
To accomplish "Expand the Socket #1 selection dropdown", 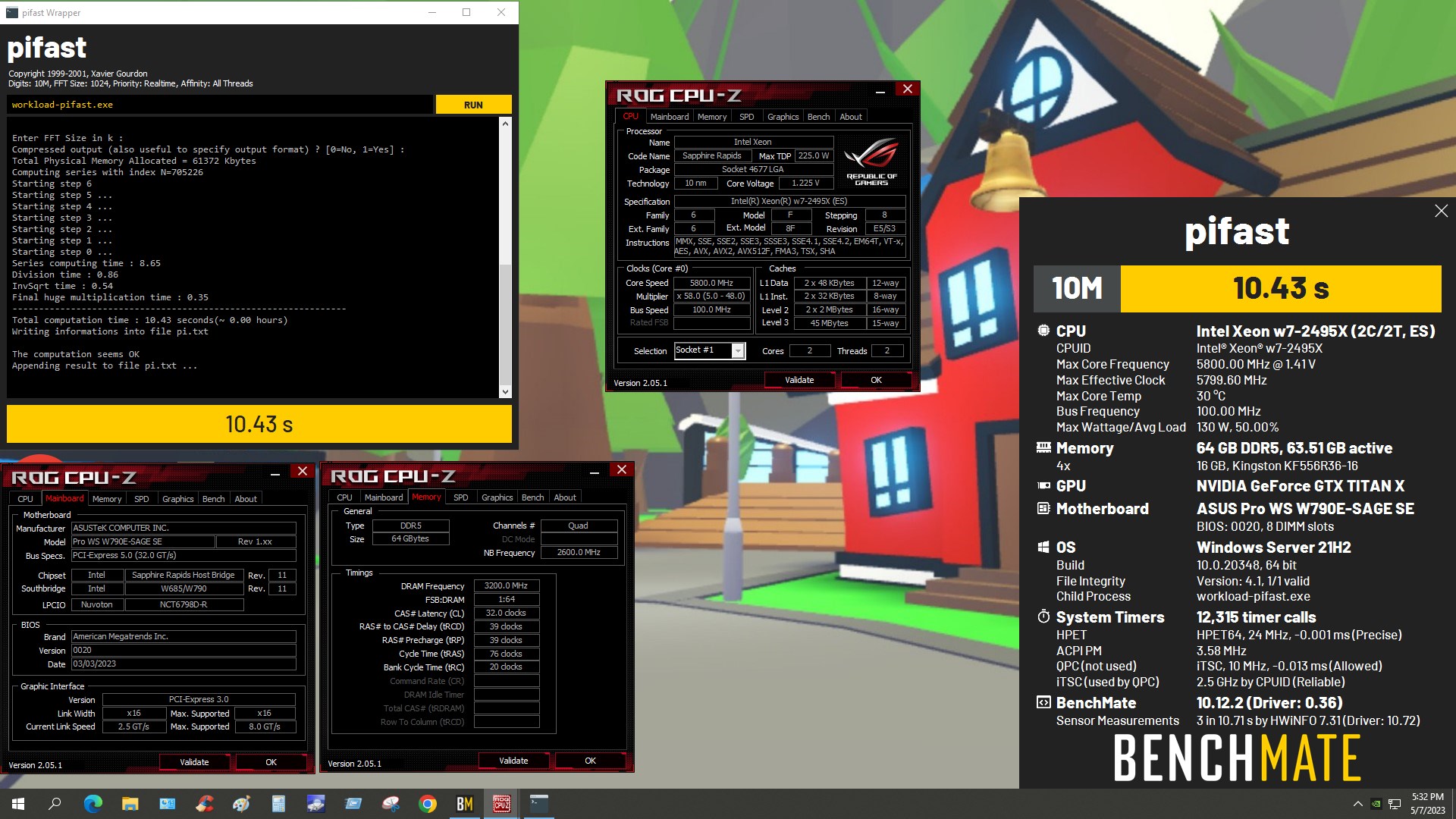I will coord(737,350).
